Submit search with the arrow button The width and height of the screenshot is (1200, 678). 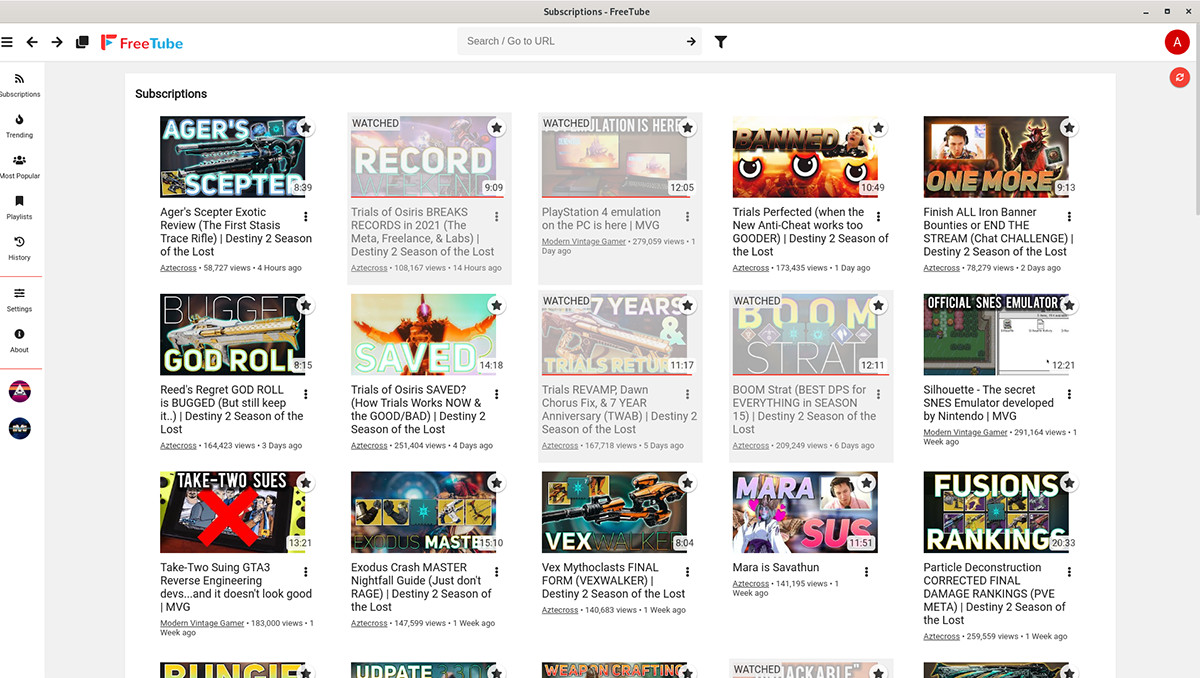[691, 41]
